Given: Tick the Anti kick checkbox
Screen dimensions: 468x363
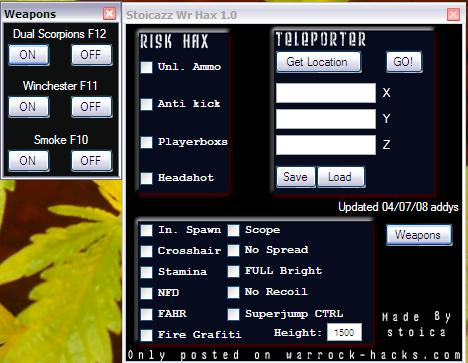Looking at the screenshot, I should (x=146, y=104).
